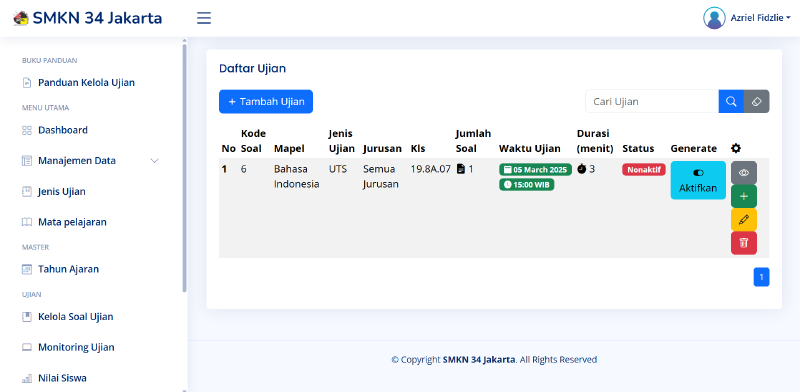800x392 pixels.
Task: Click the Nonaktif status badge
Action: 644,170
